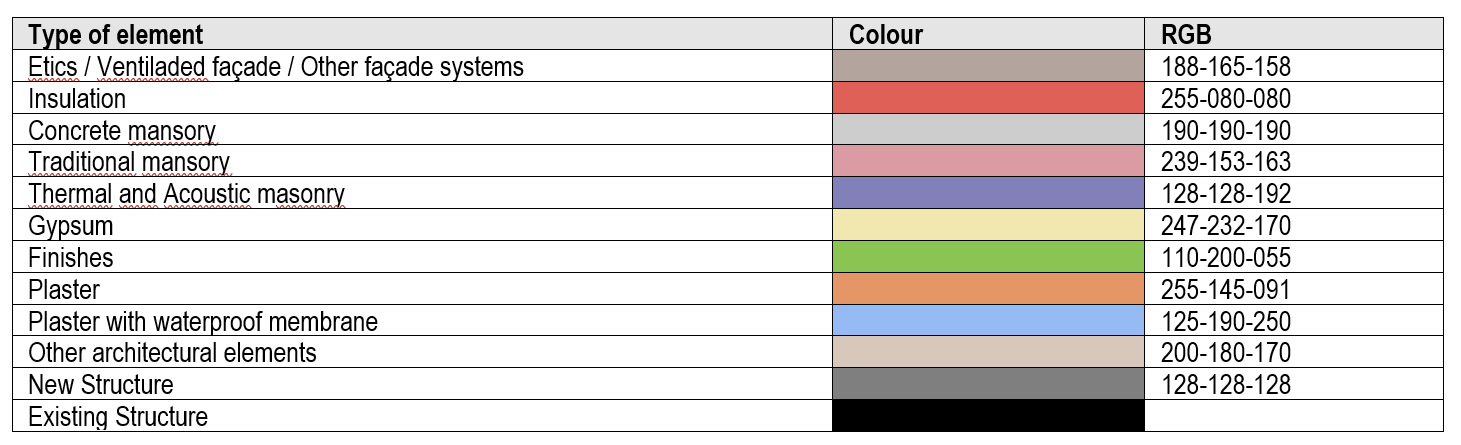Click the Insulation red colour swatch
This screenshot has width=1461, height=445.
(x=988, y=98)
